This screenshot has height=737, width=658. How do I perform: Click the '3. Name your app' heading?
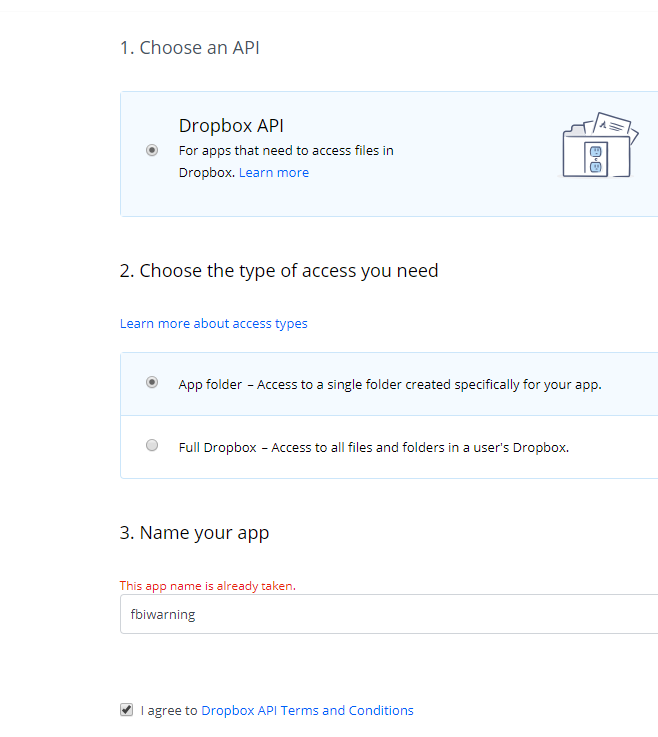click(x=194, y=533)
